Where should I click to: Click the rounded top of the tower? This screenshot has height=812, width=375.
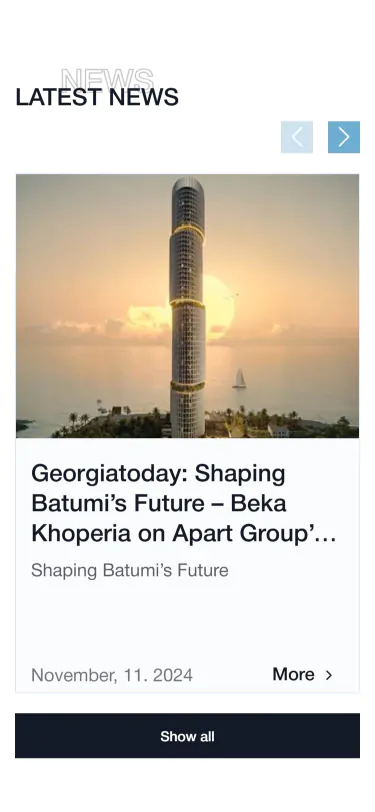[188, 186]
